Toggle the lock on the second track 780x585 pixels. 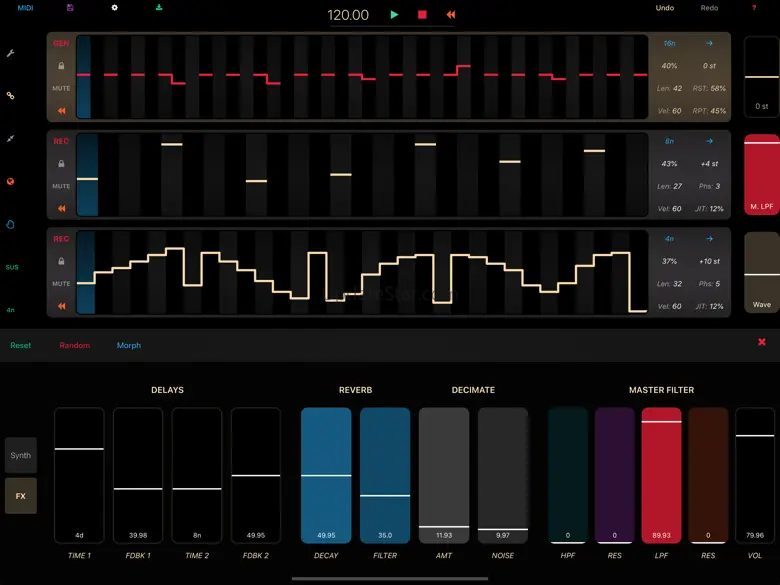click(61, 163)
